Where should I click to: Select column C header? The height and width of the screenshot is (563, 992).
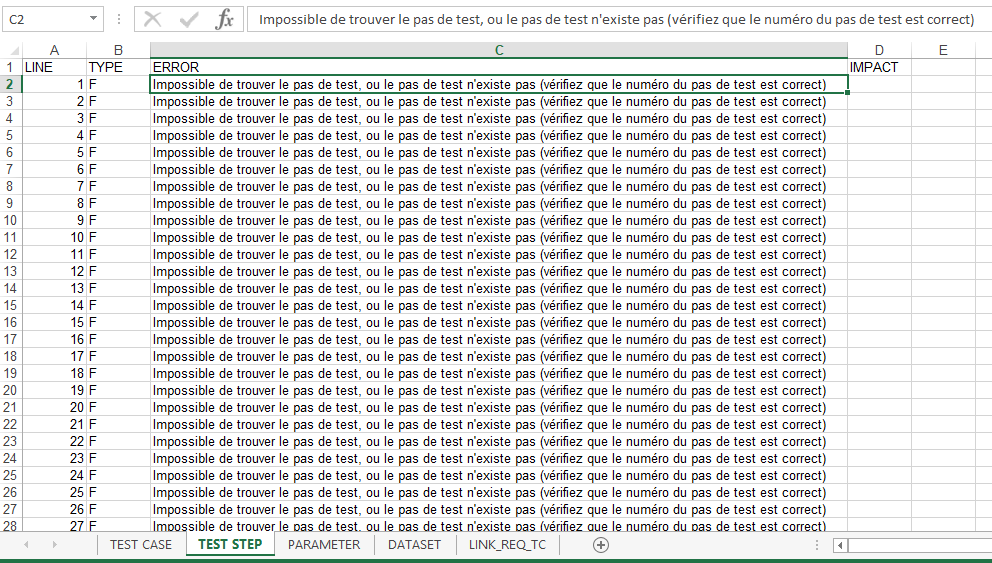pos(498,50)
